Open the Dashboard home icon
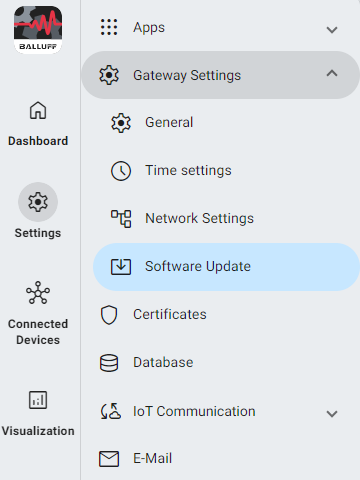Viewport: 360px width, 480px height. pos(38,110)
